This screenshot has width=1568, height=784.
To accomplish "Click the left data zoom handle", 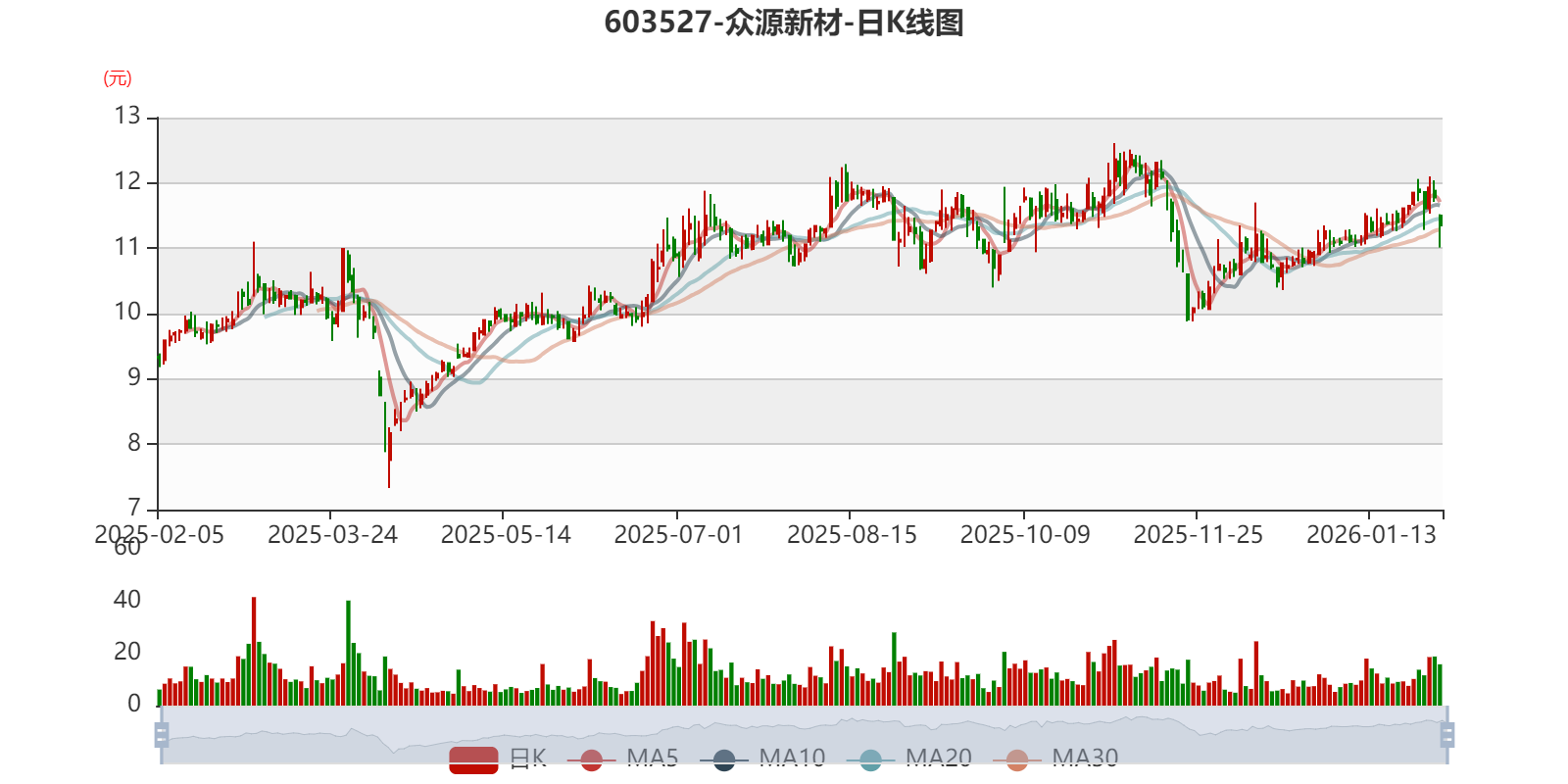I will coord(162,735).
